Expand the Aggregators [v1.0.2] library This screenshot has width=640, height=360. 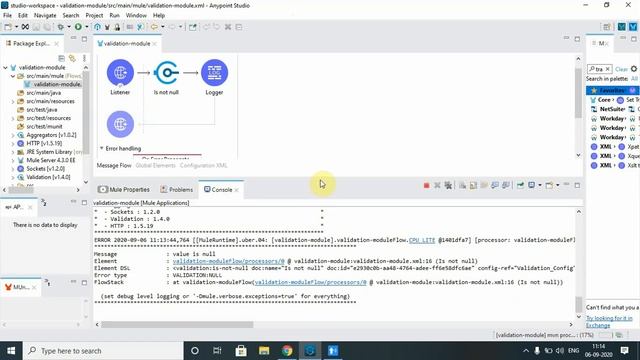(x=13, y=135)
